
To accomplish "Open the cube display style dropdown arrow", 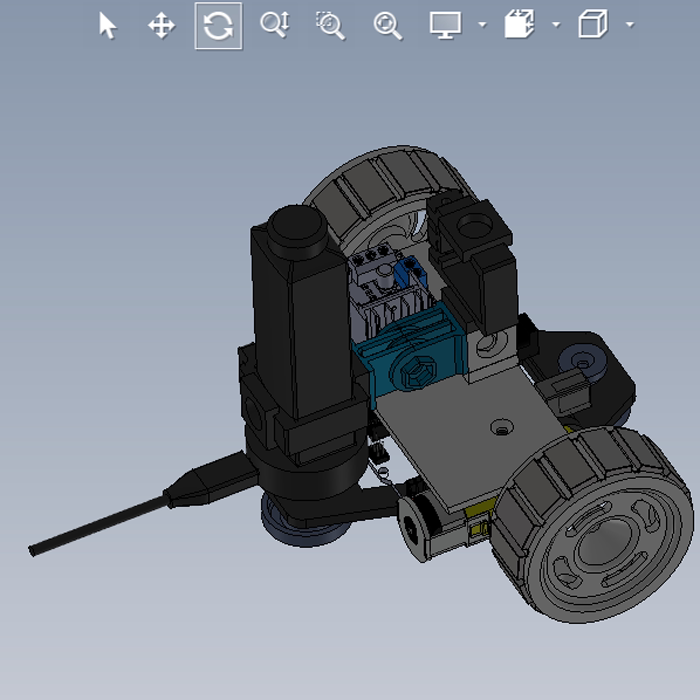I will pos(630,24).
